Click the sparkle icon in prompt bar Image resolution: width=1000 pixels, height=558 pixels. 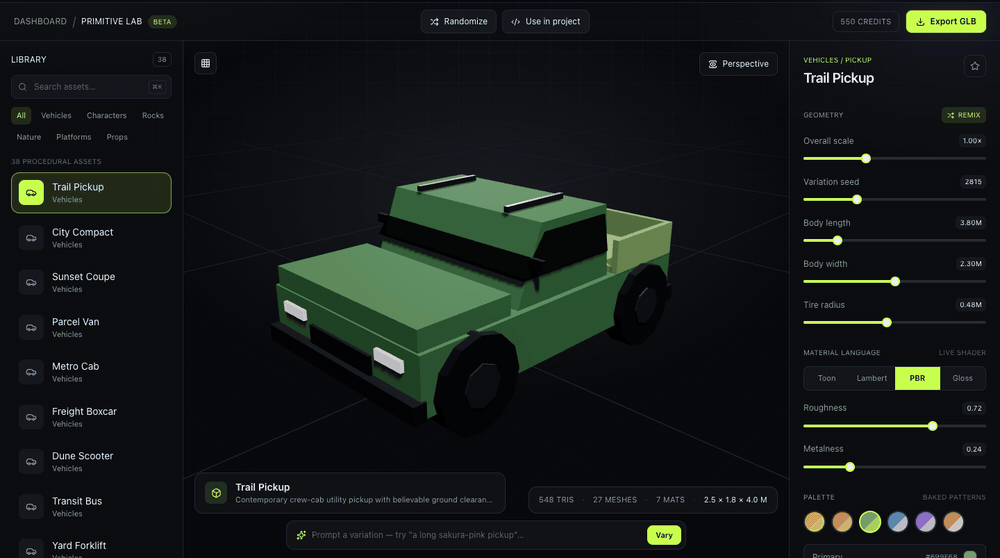coord(301,535)
